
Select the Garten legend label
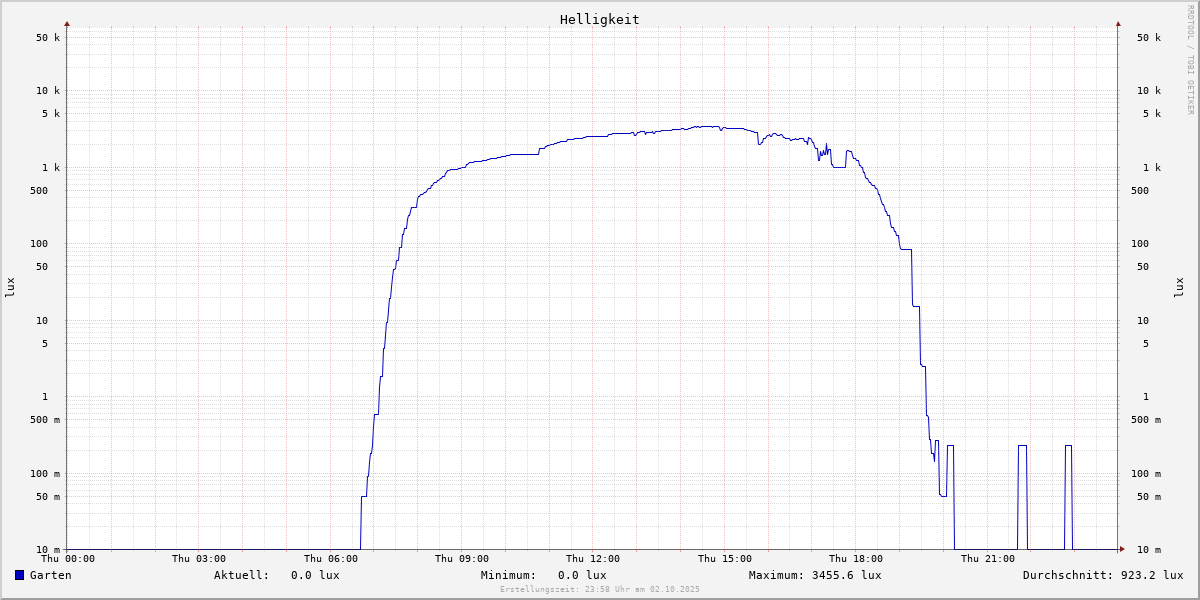(x=51, y=575)
